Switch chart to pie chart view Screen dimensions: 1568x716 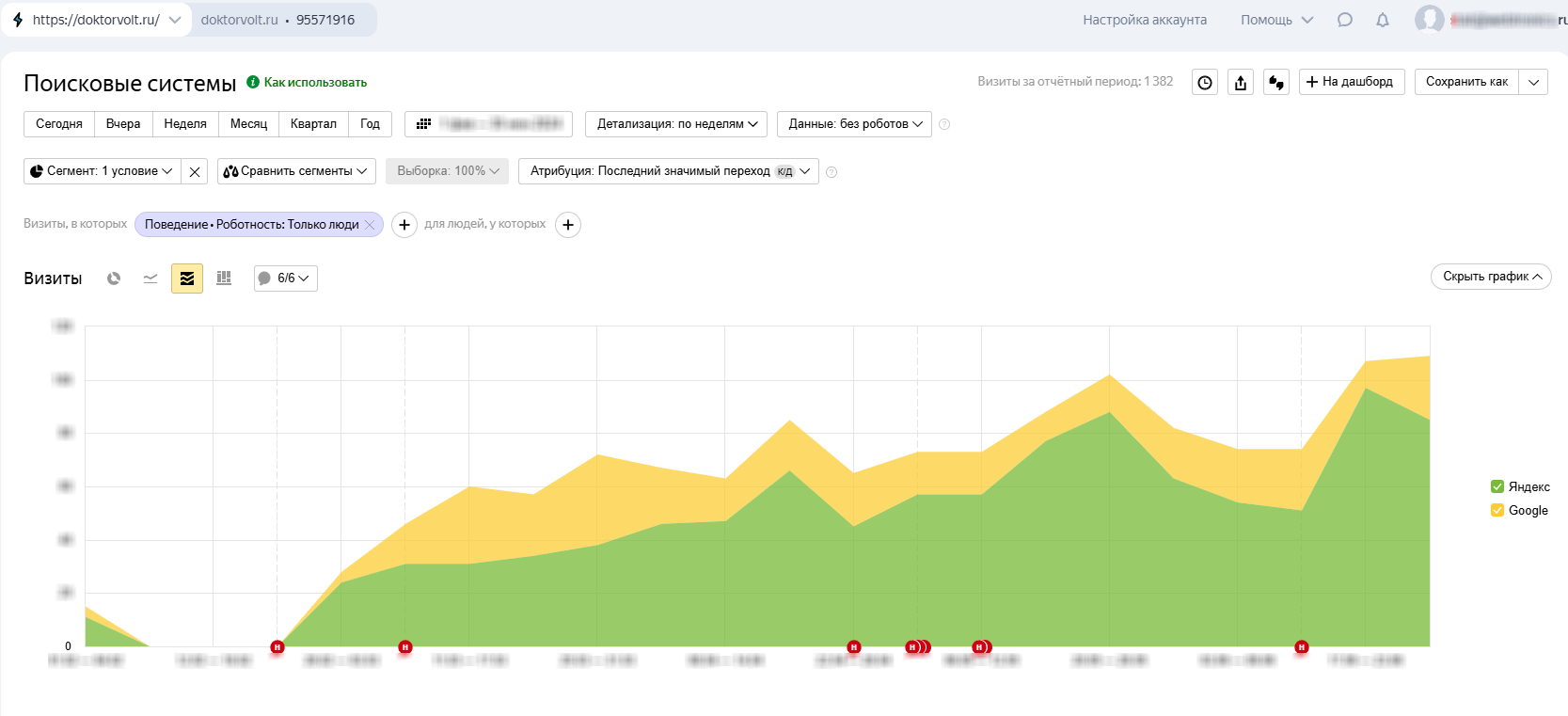pyautogui.click(x=114, y=278)
